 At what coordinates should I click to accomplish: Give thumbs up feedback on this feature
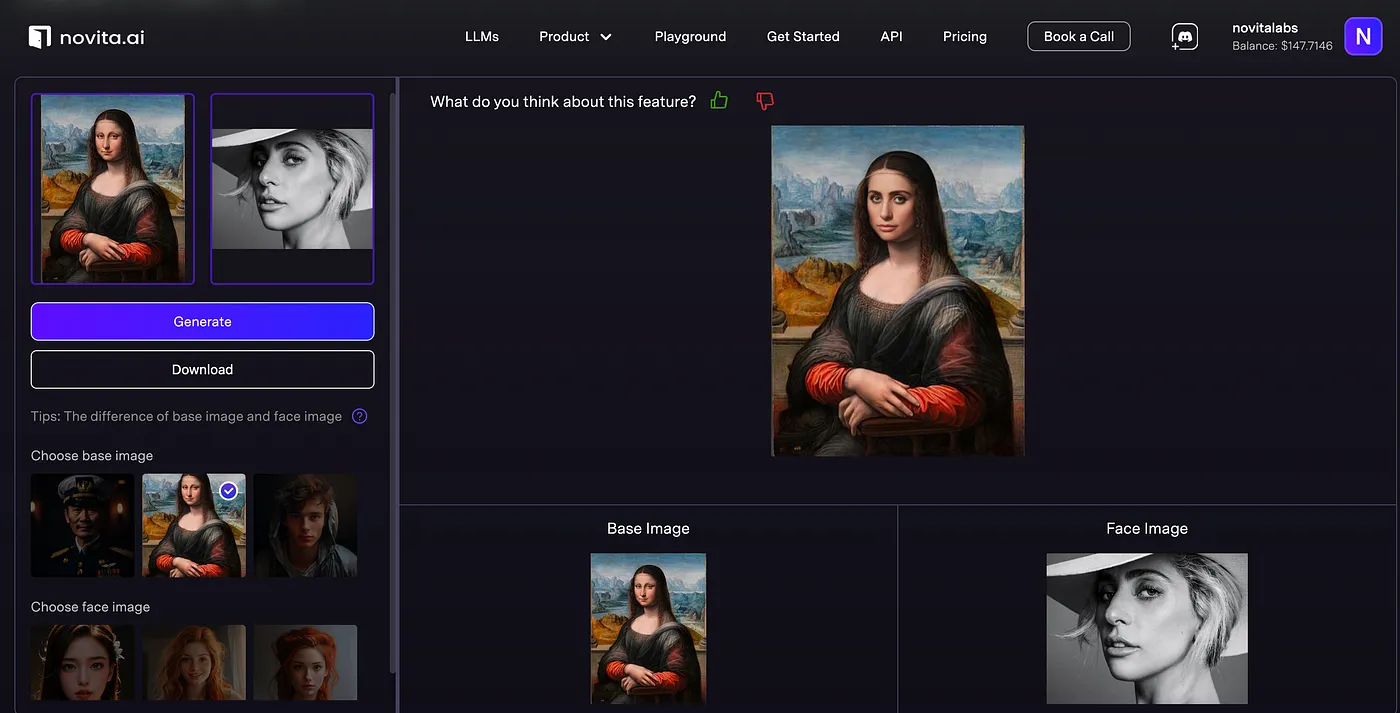coord(719,100)
